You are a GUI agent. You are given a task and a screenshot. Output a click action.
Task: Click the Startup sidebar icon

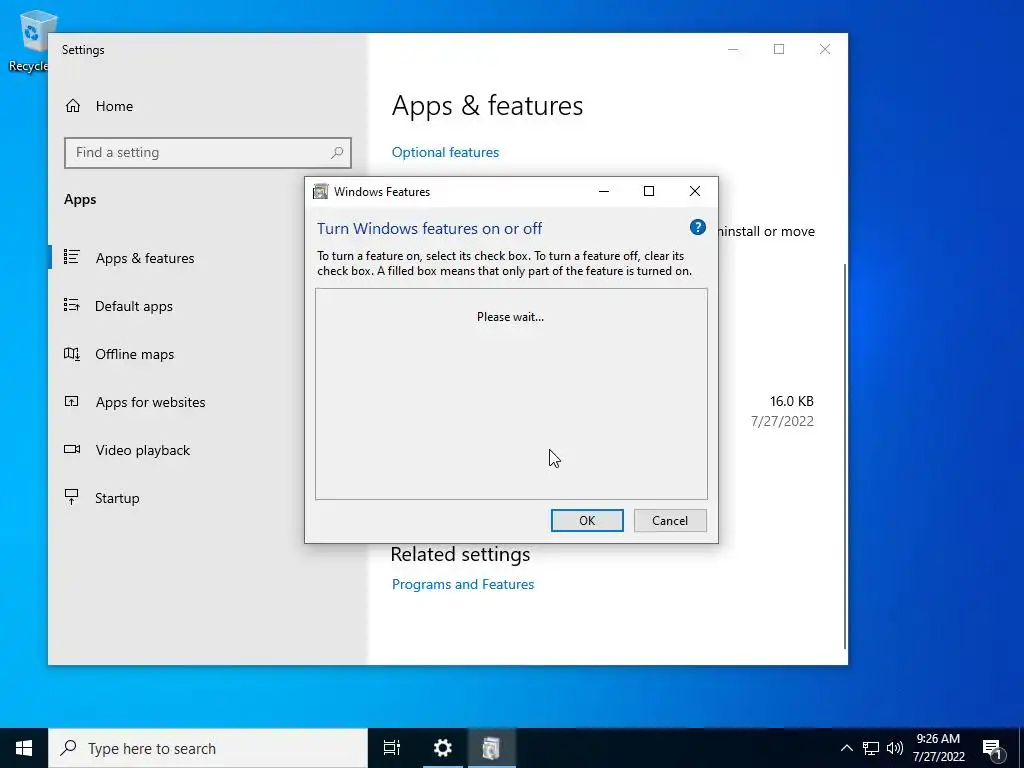click(x=72, y=497)
